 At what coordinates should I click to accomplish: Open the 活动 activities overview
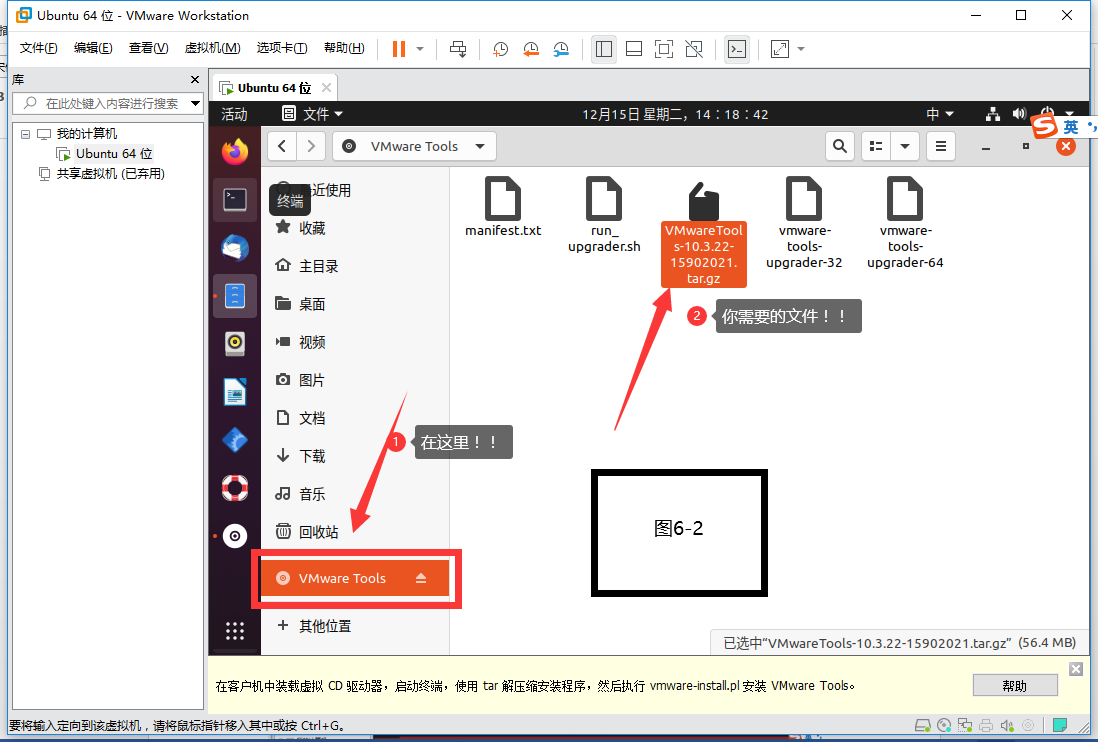(x=235, y=114)
